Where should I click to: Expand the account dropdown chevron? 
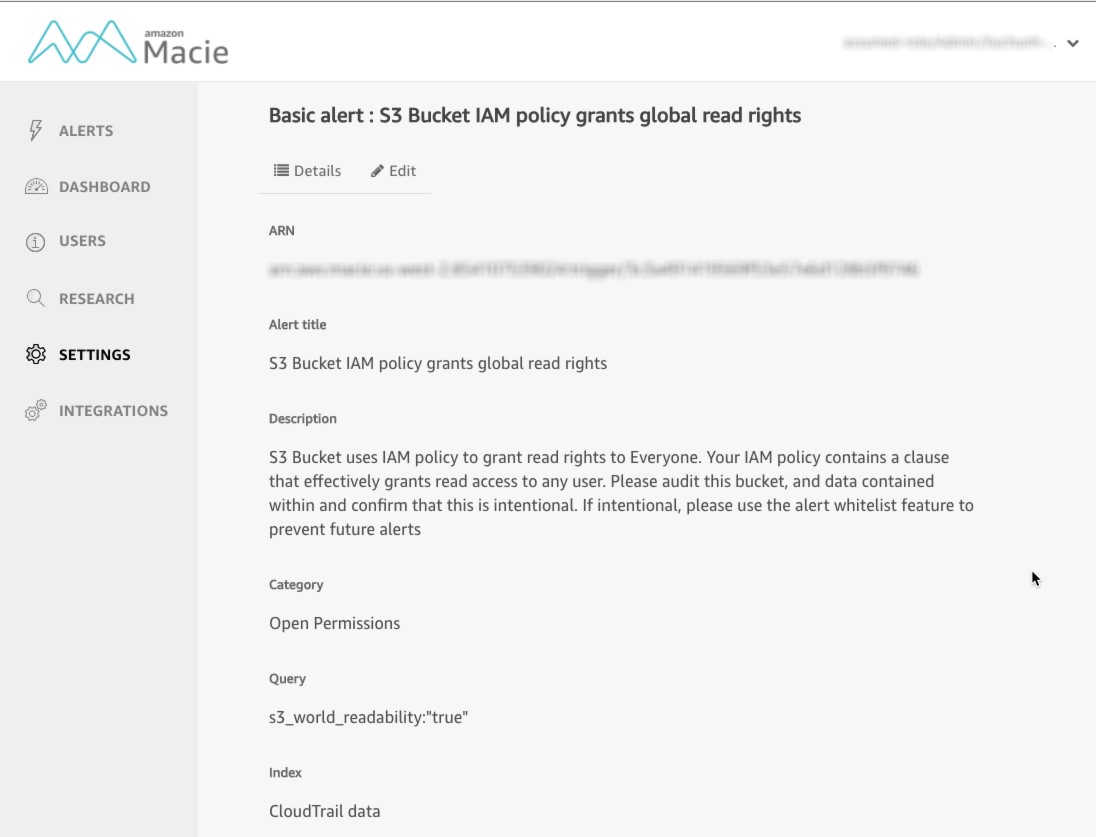(1073, 43)
